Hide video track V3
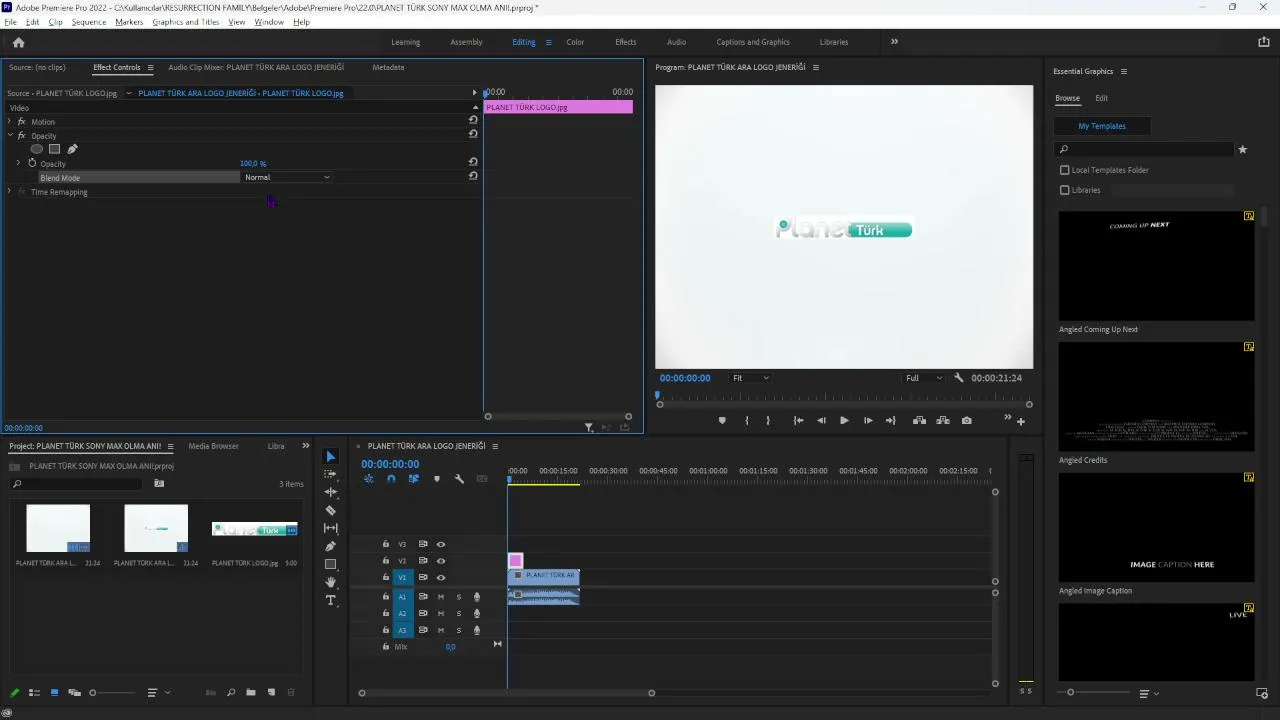Screen dimensions: 1280x720 (x=441, y=544)
